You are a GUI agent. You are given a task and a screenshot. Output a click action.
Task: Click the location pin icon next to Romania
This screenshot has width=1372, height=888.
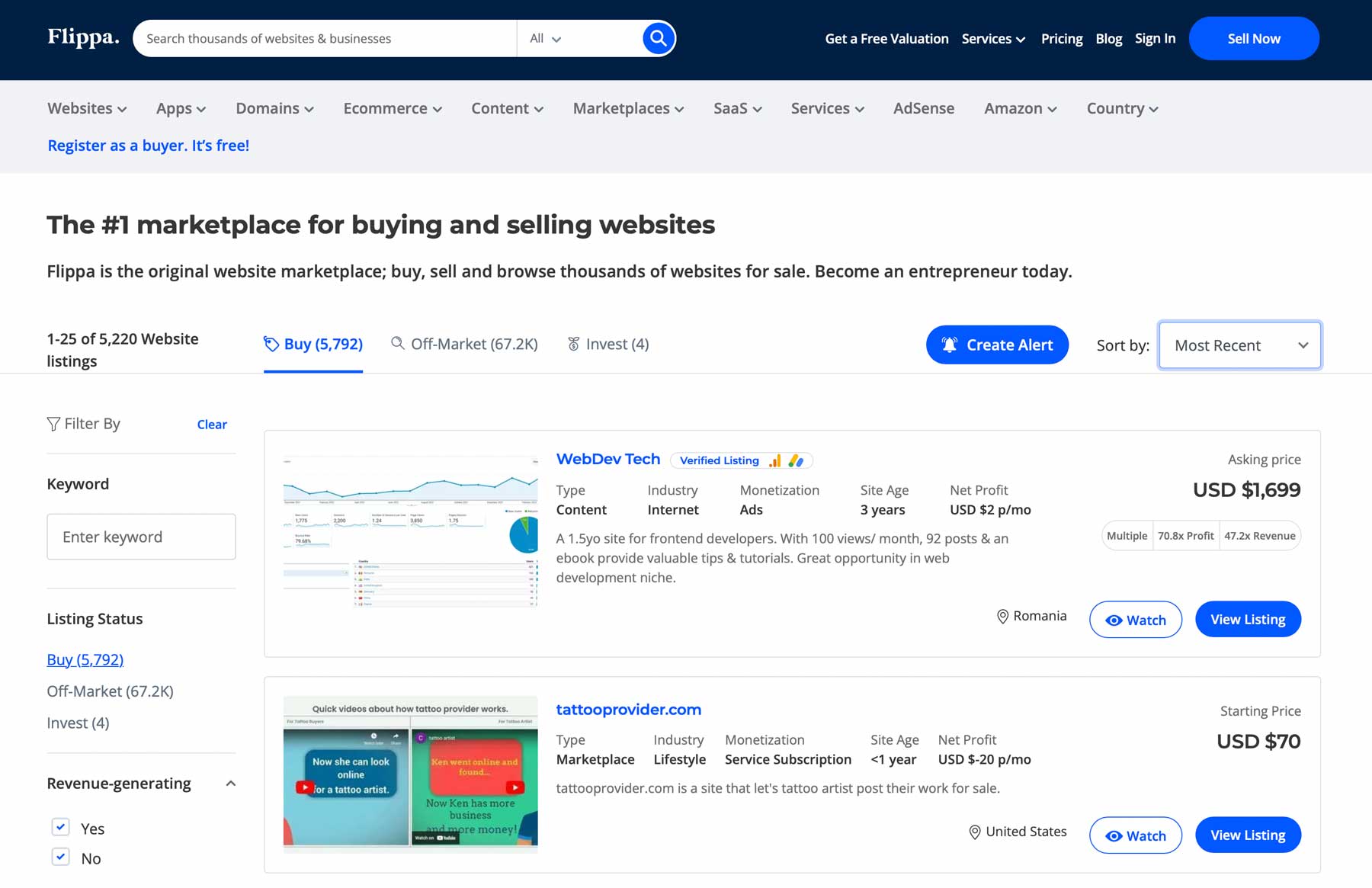click(x=1002, y=616)
